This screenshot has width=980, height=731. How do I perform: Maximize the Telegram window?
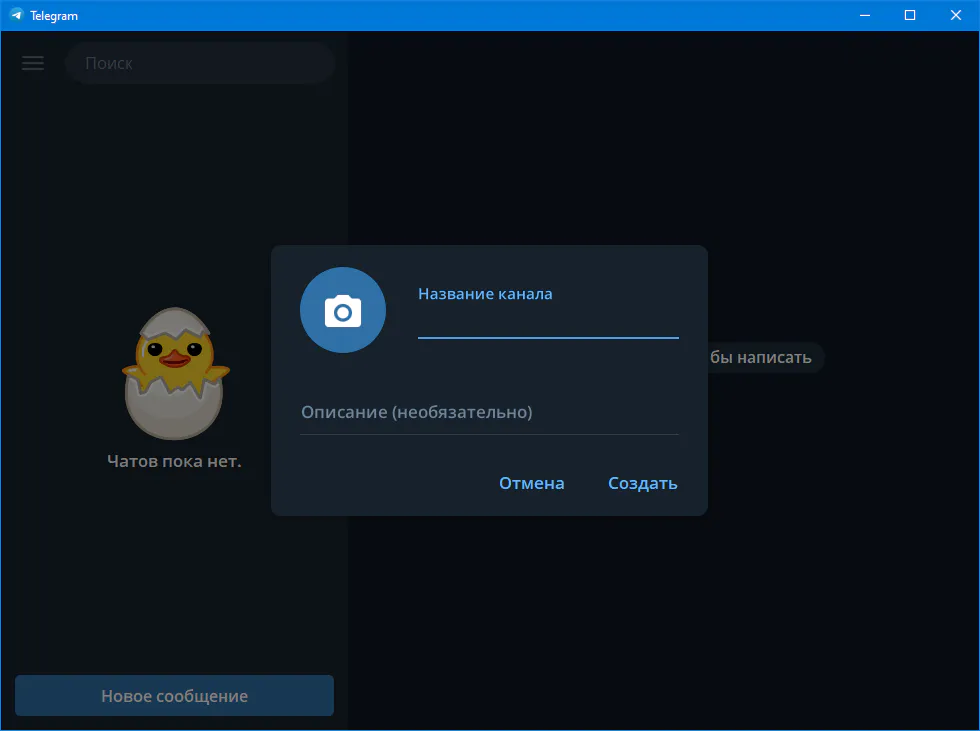[909, 15]
